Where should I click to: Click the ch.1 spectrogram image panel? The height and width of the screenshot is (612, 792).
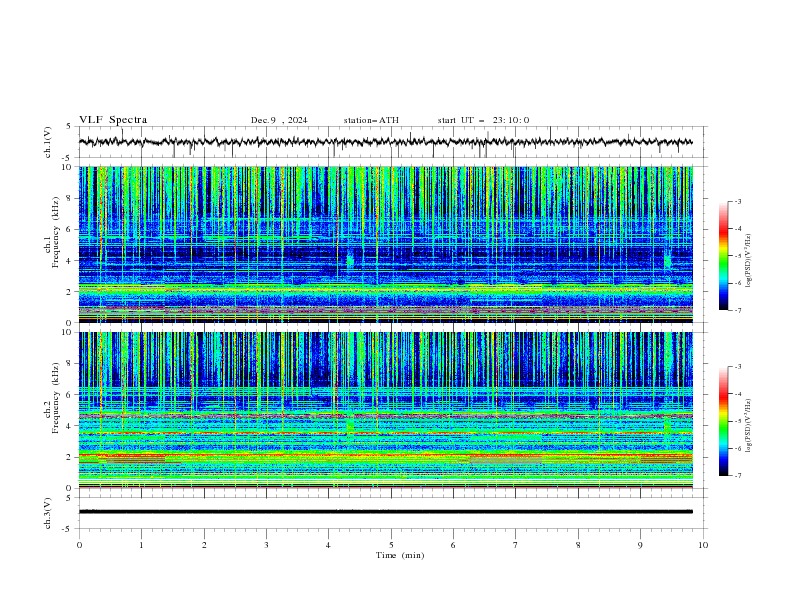click(x=385, y=244)
